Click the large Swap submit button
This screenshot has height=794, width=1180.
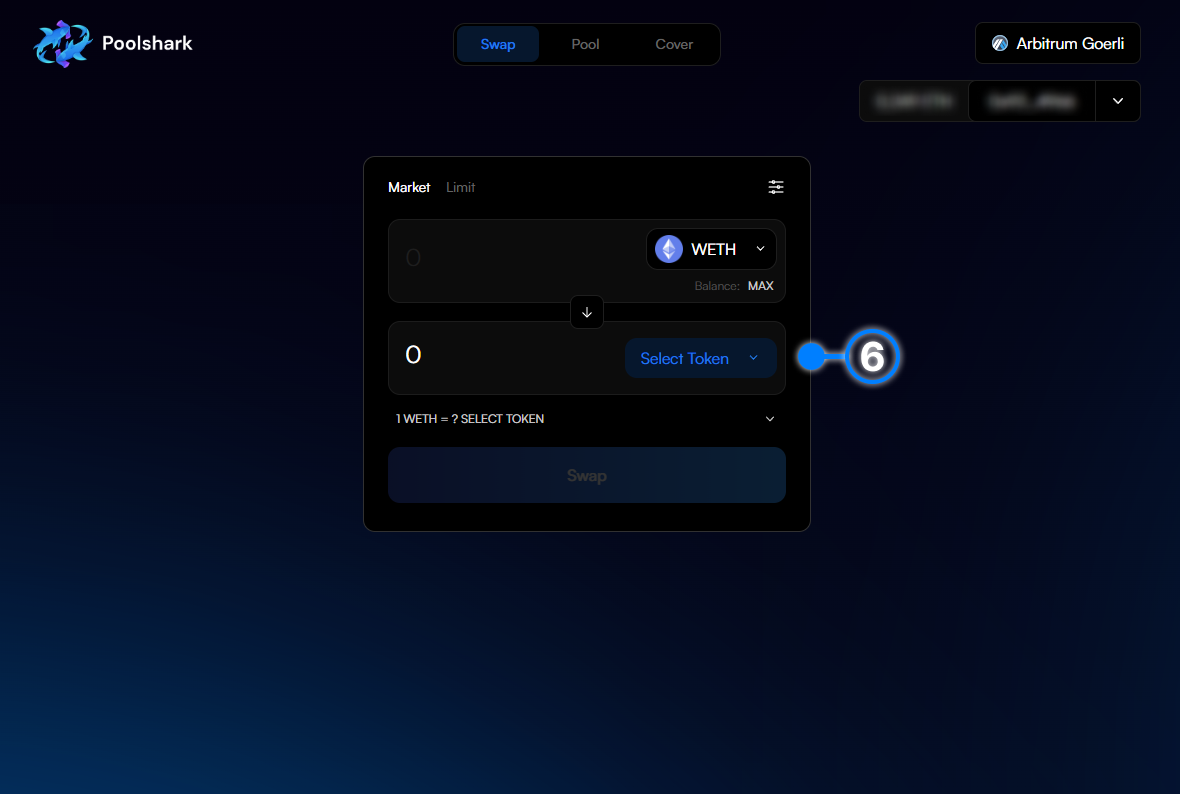587,475
